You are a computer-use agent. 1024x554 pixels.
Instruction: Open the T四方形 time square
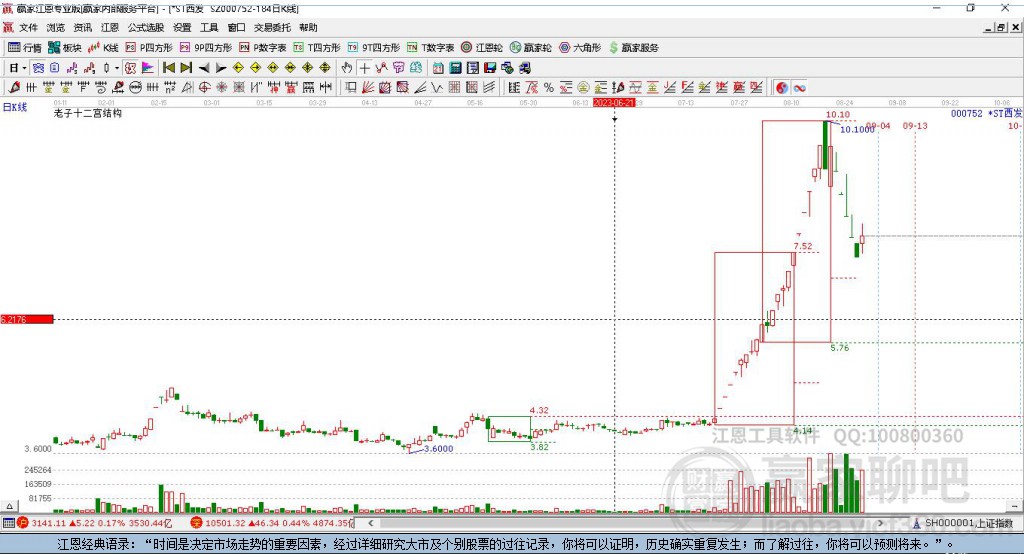coord(317,48)
